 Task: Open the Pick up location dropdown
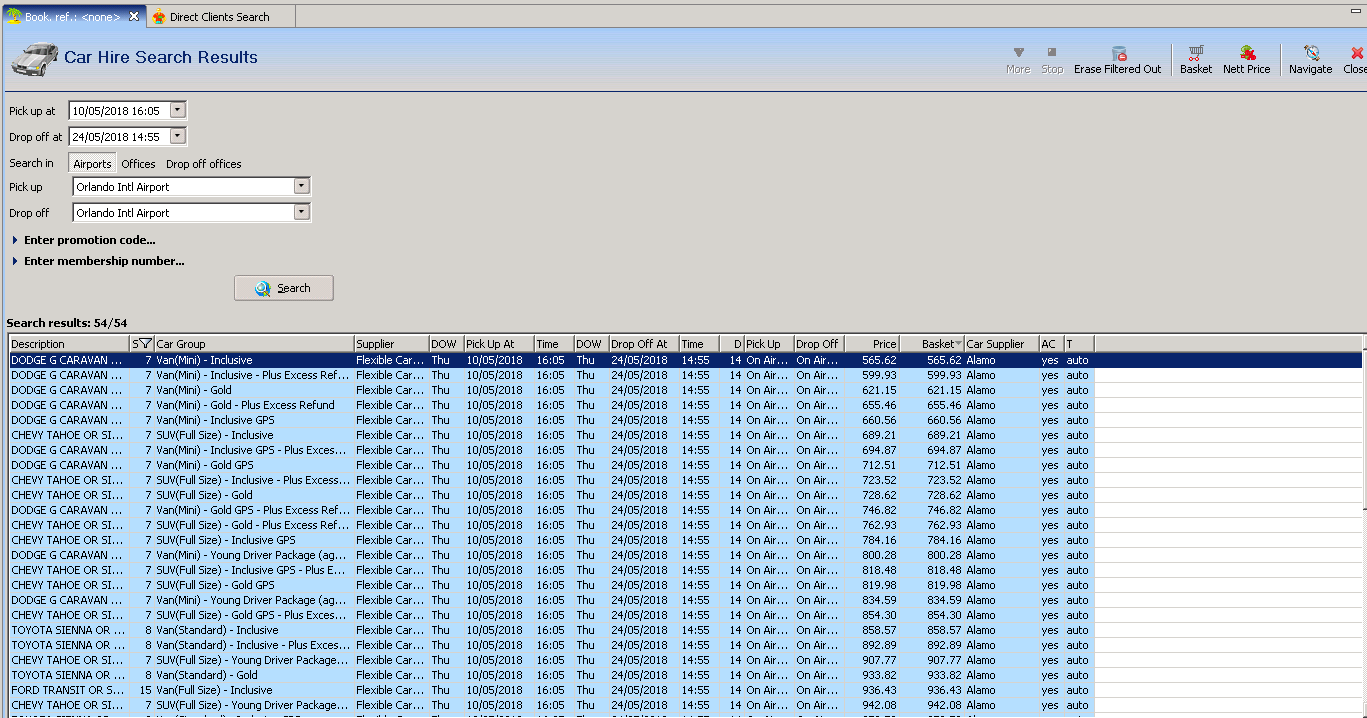pos(301,186)
